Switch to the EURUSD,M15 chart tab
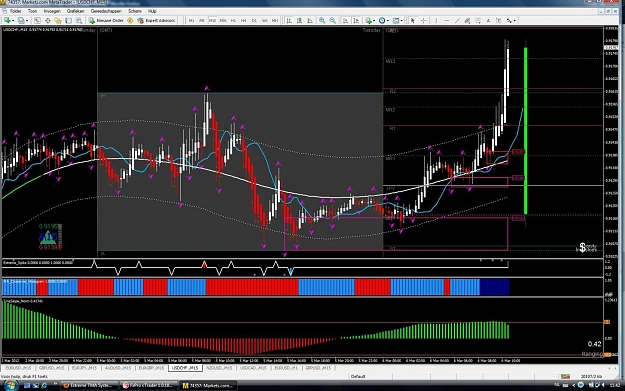The height and width of the screenshot is (391, 625). click(18, 368)
